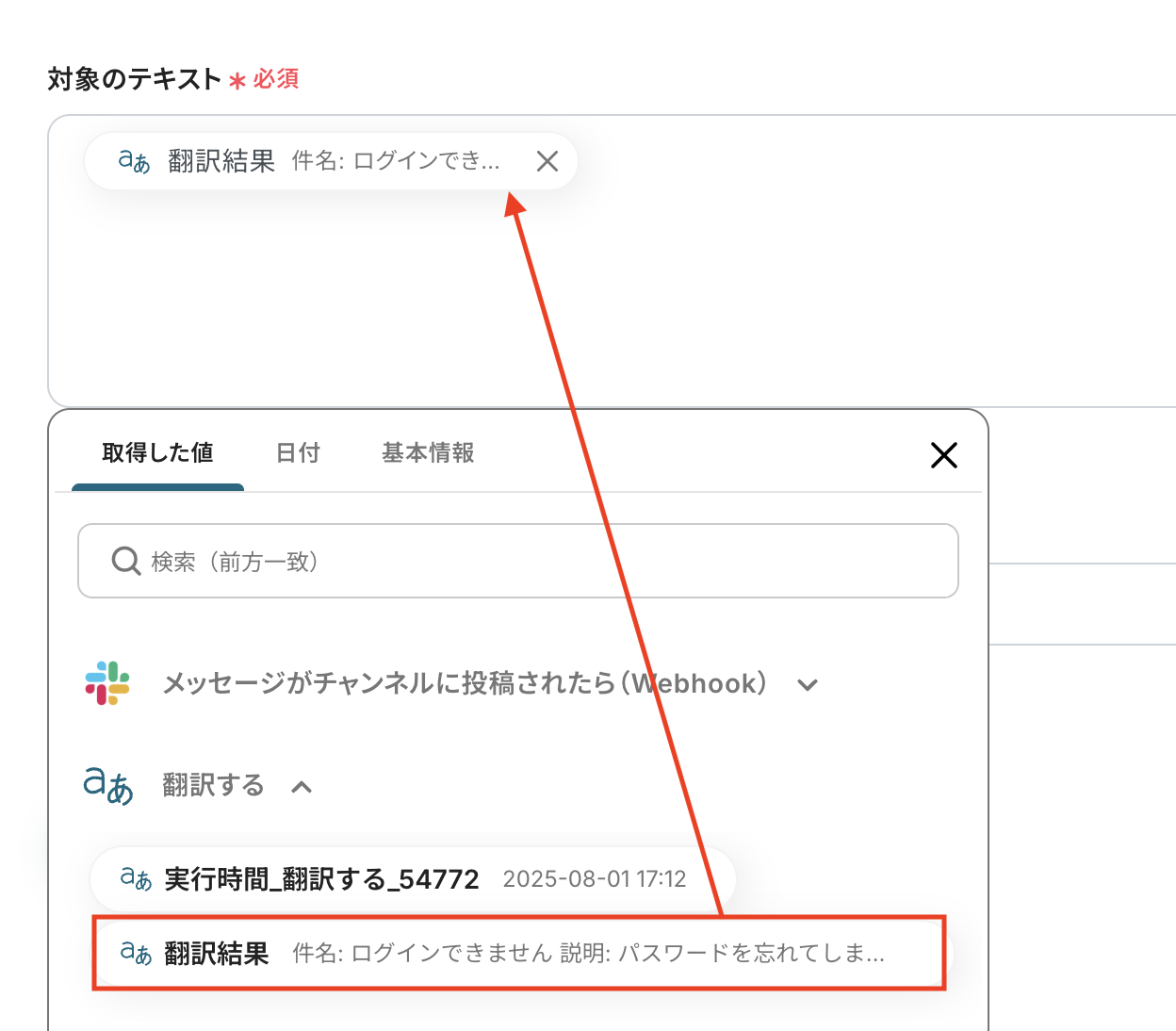Open the 基本情報 tab
Screen dimensions: 1176x1031
tap(428, 453)
